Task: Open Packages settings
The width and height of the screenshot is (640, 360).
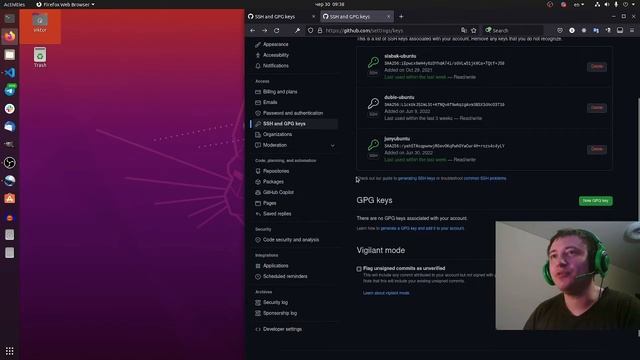Action: click(273, 182)
